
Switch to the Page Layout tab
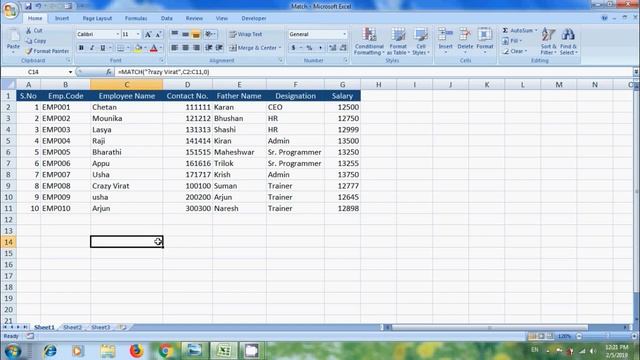pyautogui.click(x=97, y=18)
